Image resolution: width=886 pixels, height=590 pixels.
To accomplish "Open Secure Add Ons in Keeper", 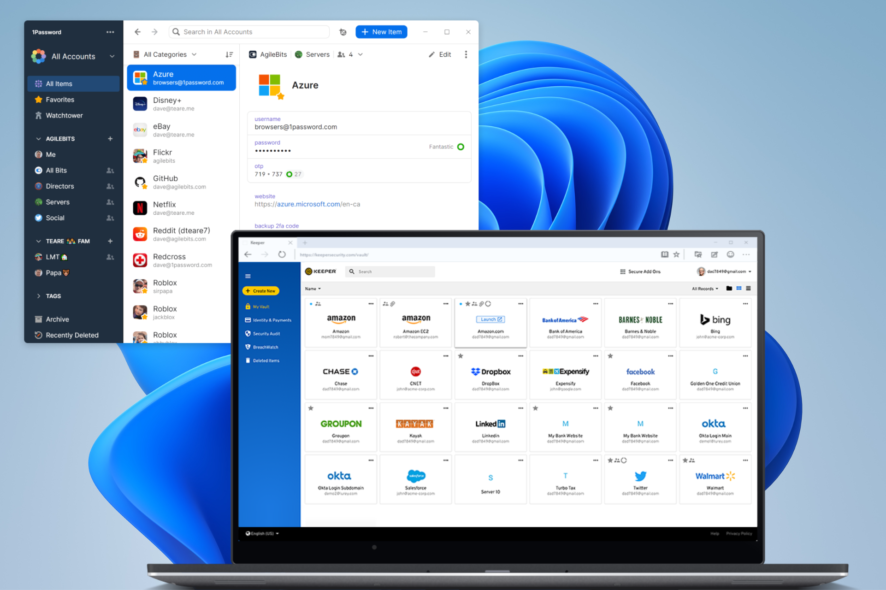I will tap(640, 272).
